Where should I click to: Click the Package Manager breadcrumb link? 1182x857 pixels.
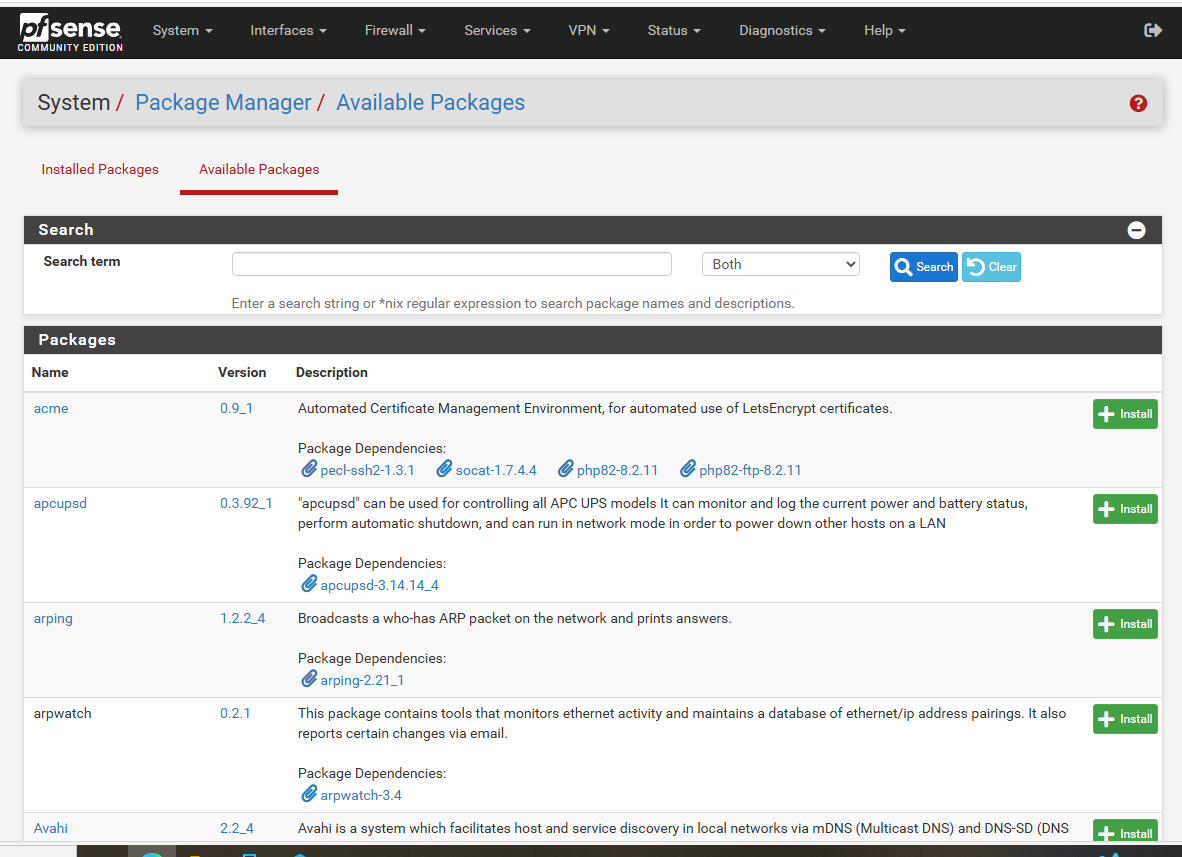tap(223, 103)
